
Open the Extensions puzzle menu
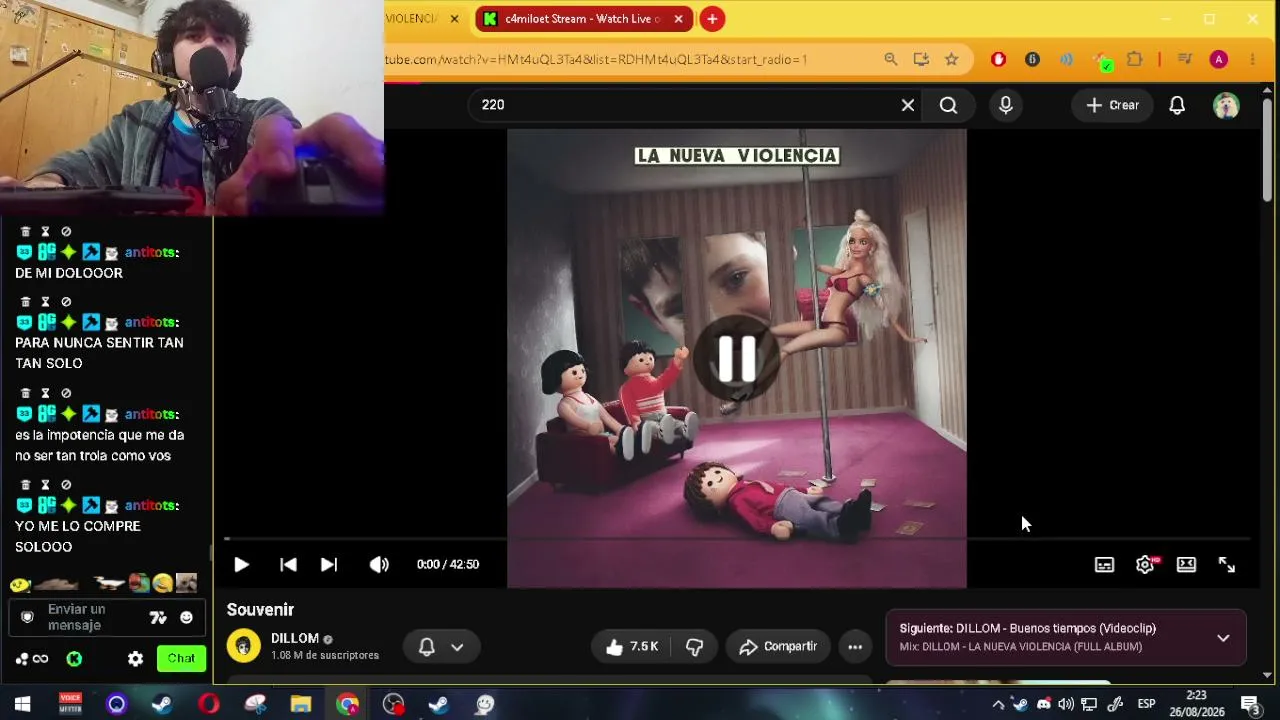tap(1134, 60)
